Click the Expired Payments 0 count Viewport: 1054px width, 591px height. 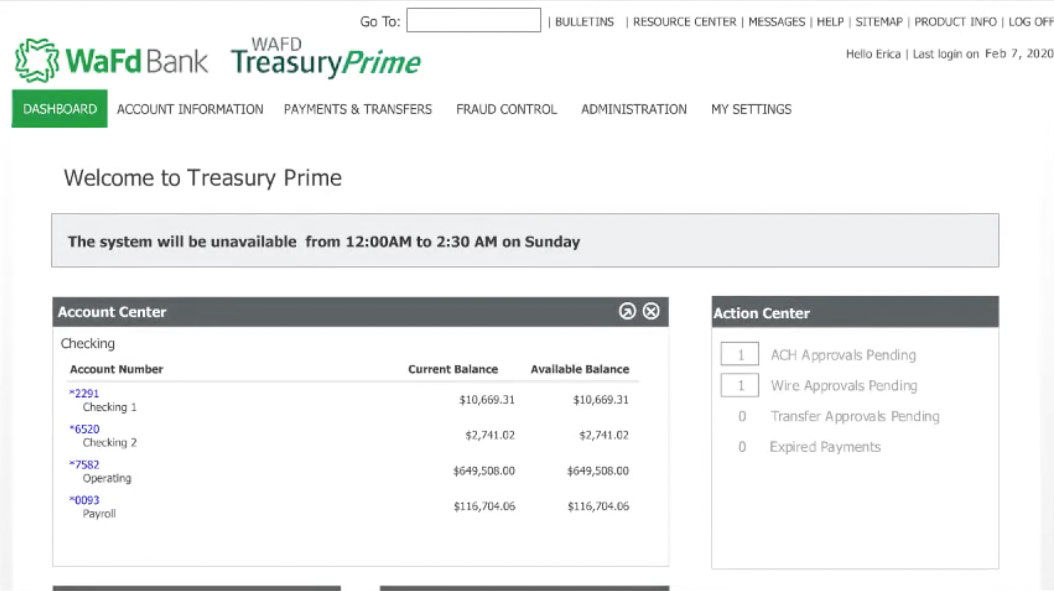pos(741,447)
